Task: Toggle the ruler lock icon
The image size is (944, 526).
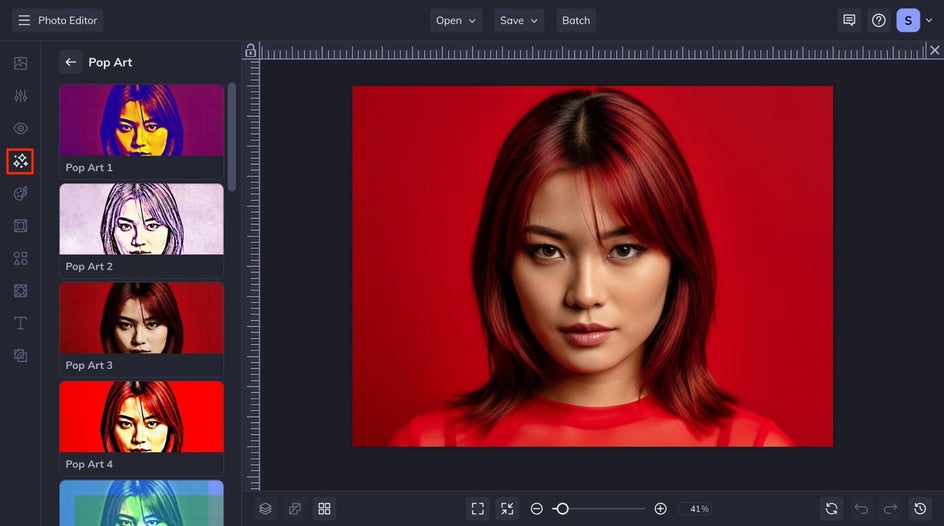Action: tap(250, 51)
